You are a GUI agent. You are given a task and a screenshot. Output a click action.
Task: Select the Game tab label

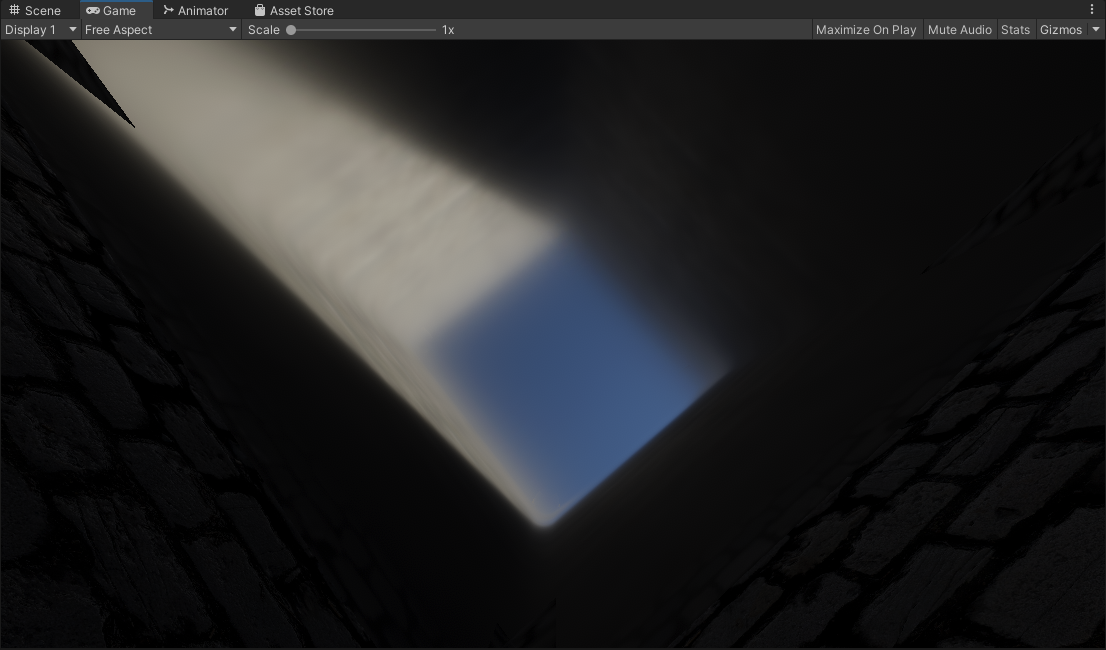[x=120, y=10]
